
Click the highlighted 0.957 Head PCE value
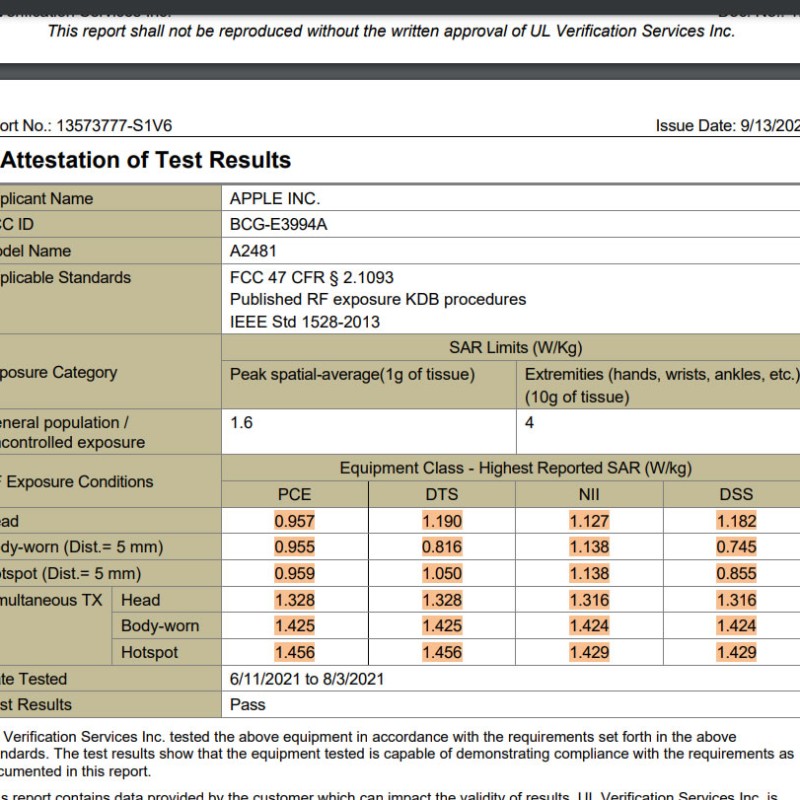click(294, 521)
